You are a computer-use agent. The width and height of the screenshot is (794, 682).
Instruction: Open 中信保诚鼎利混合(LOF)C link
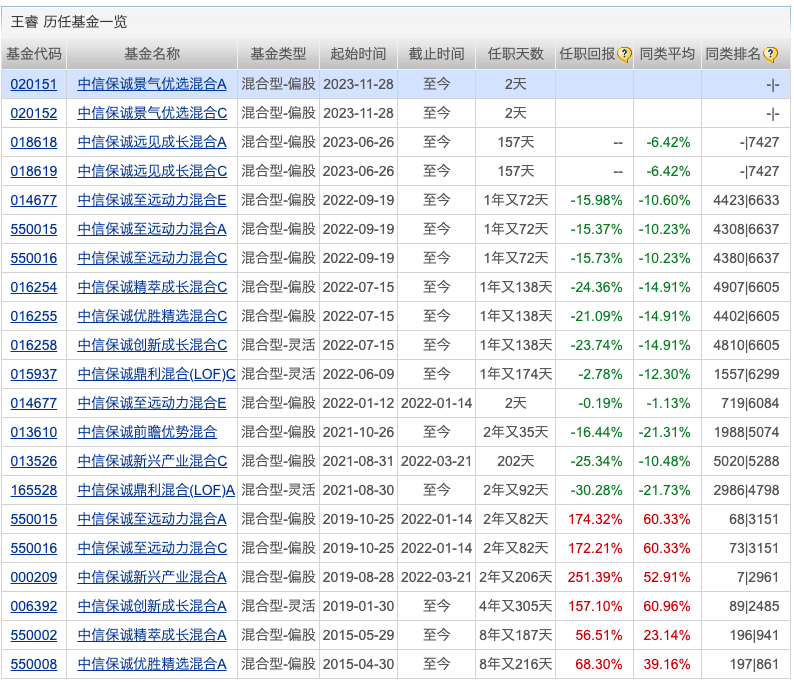tap(156, 374)
